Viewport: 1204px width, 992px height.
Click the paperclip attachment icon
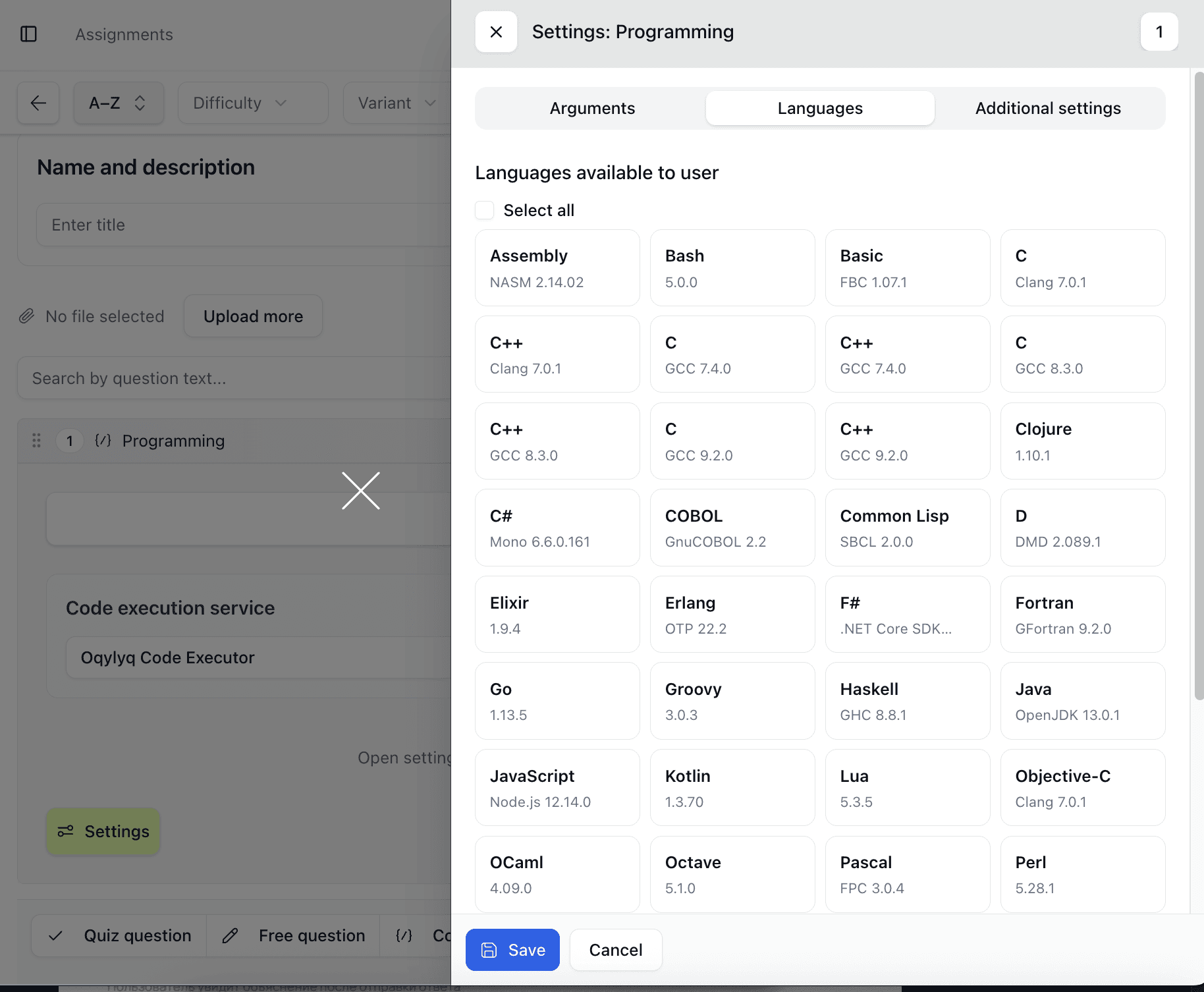click(x=26, y=316)
